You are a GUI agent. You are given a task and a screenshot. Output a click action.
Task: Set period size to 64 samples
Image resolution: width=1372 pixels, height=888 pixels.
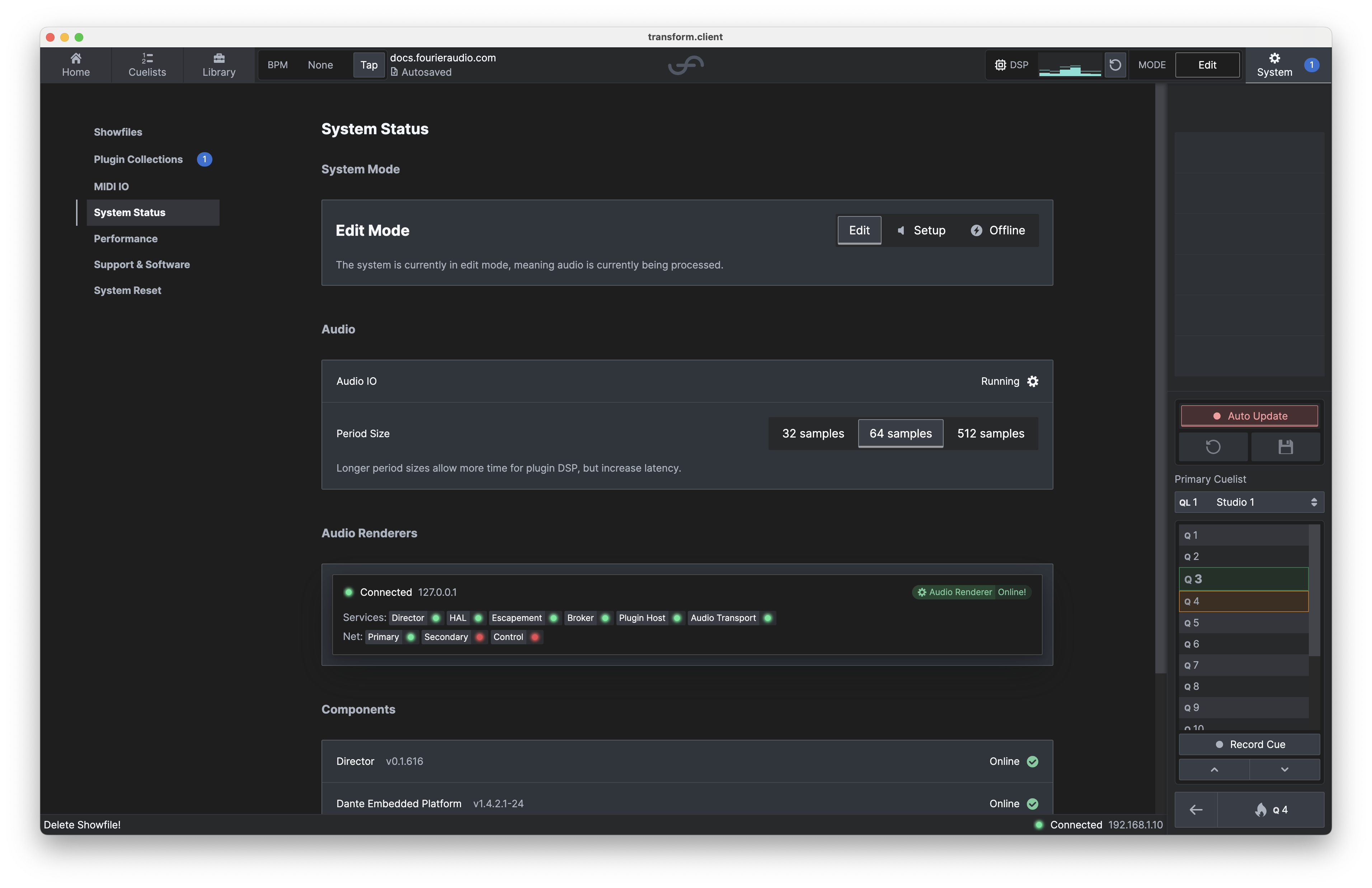pos(900,433)
